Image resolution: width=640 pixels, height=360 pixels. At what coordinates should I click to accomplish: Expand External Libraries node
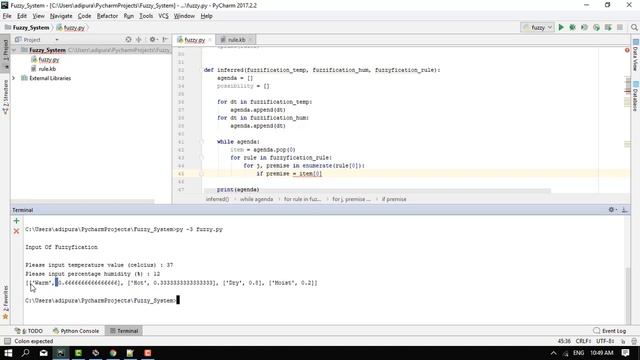coord(14,78)
